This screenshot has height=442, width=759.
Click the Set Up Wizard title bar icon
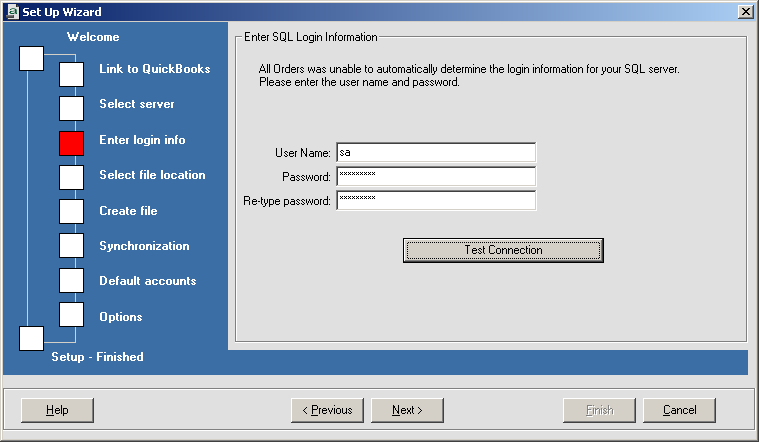tap(12, 11)
